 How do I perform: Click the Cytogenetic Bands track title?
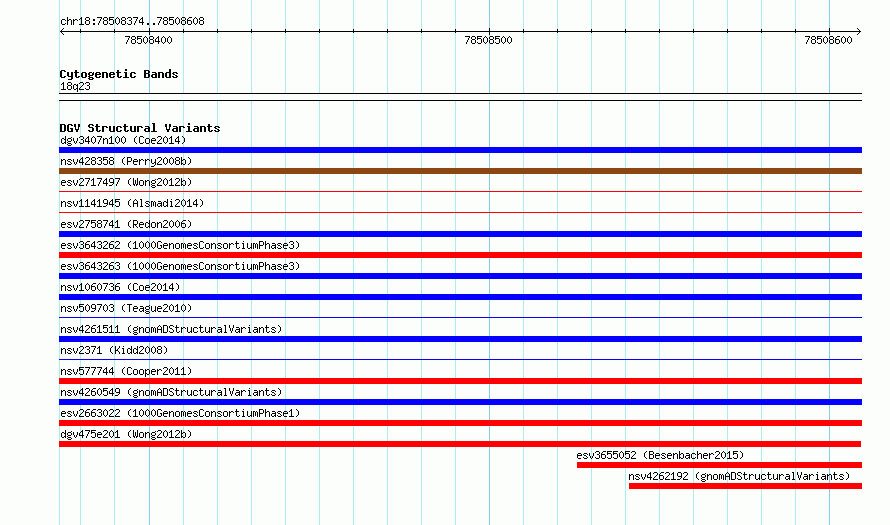point(119,74)
